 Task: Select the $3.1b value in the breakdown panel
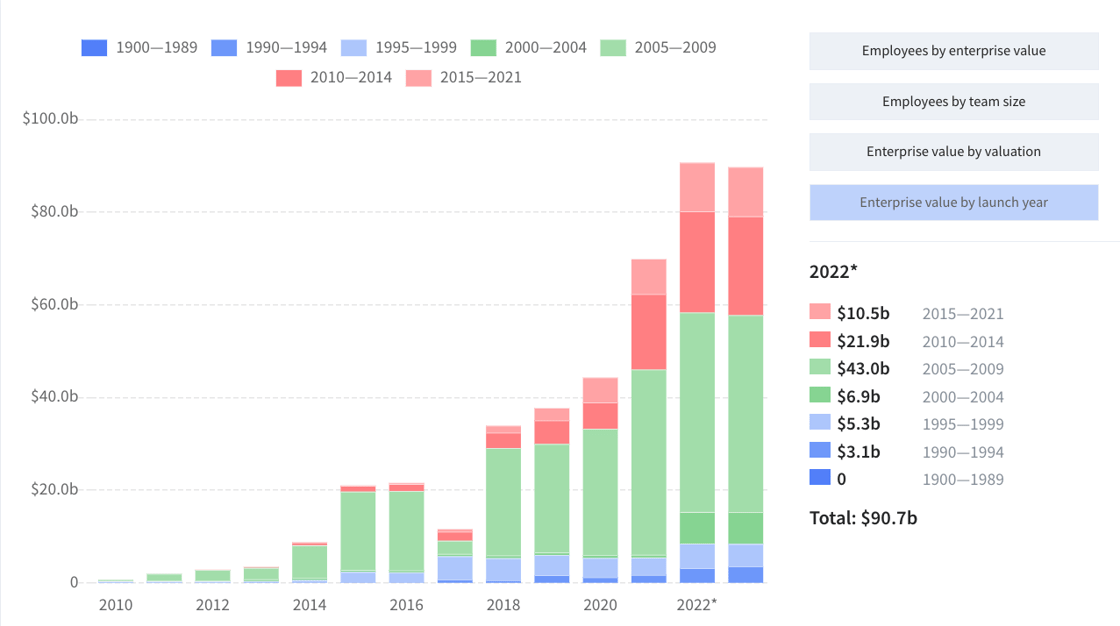tap(859, 452)
